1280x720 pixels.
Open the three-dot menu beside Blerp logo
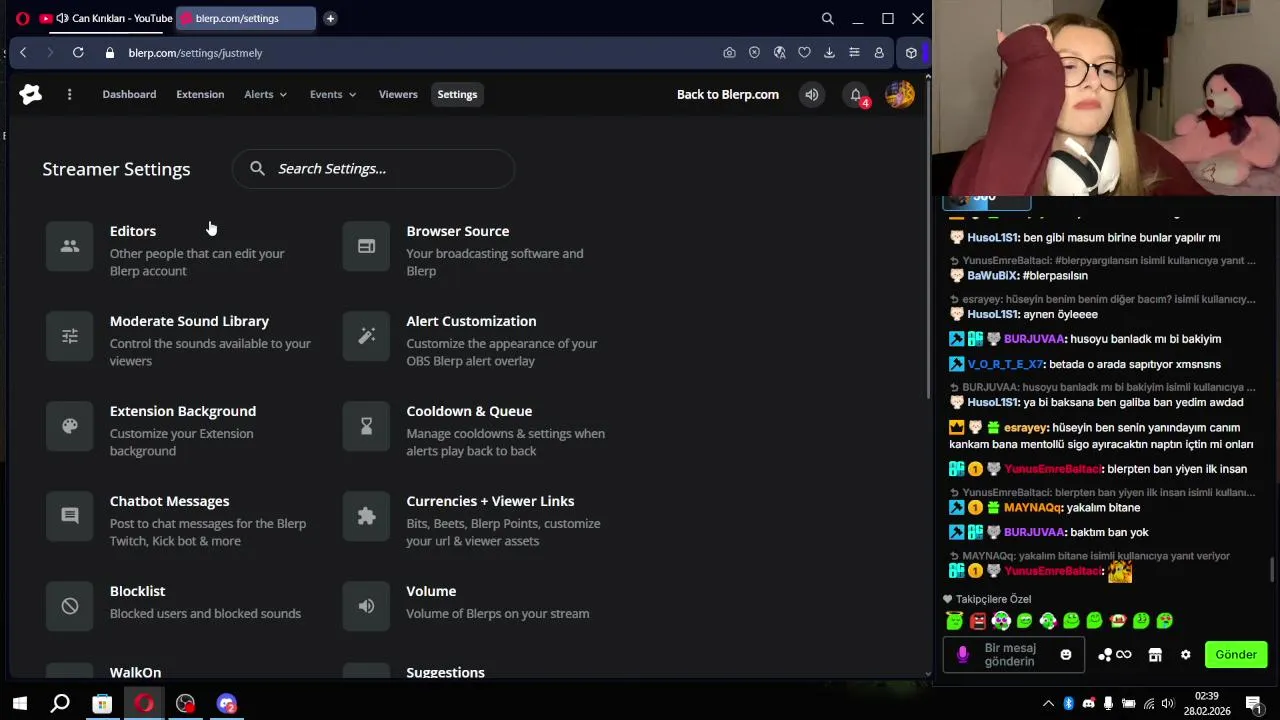[69, 94]
